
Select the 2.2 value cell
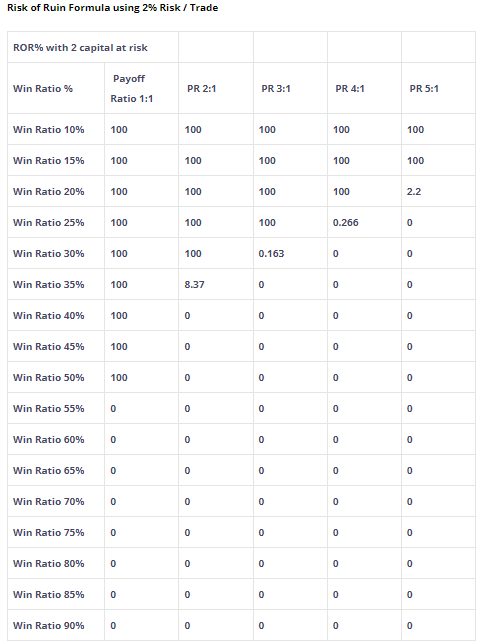click(438, 192)
